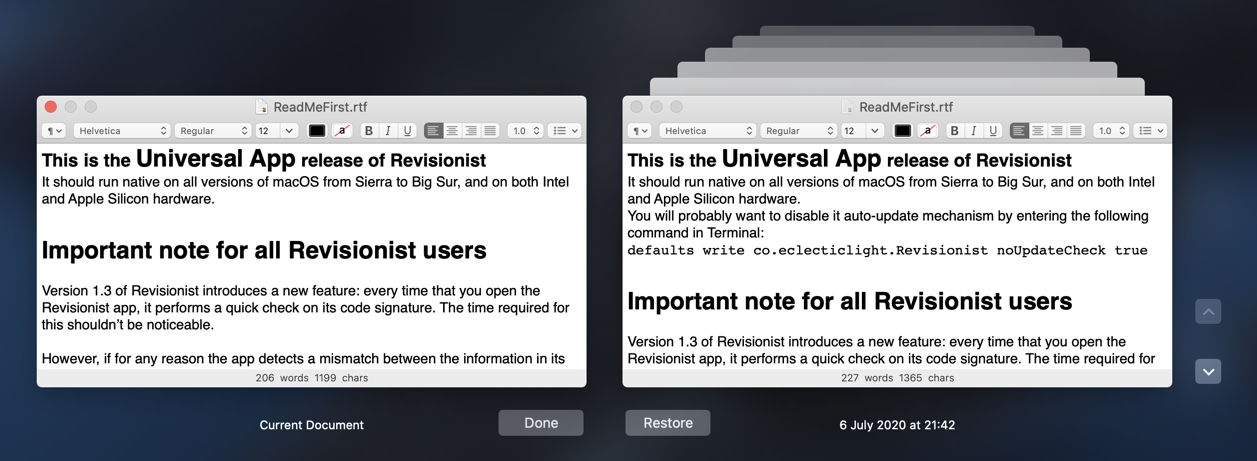The height and width of the screenshot is (461, 1257).
Task: Restore the 6 July 2020 version
Action: tap(668, 423)
